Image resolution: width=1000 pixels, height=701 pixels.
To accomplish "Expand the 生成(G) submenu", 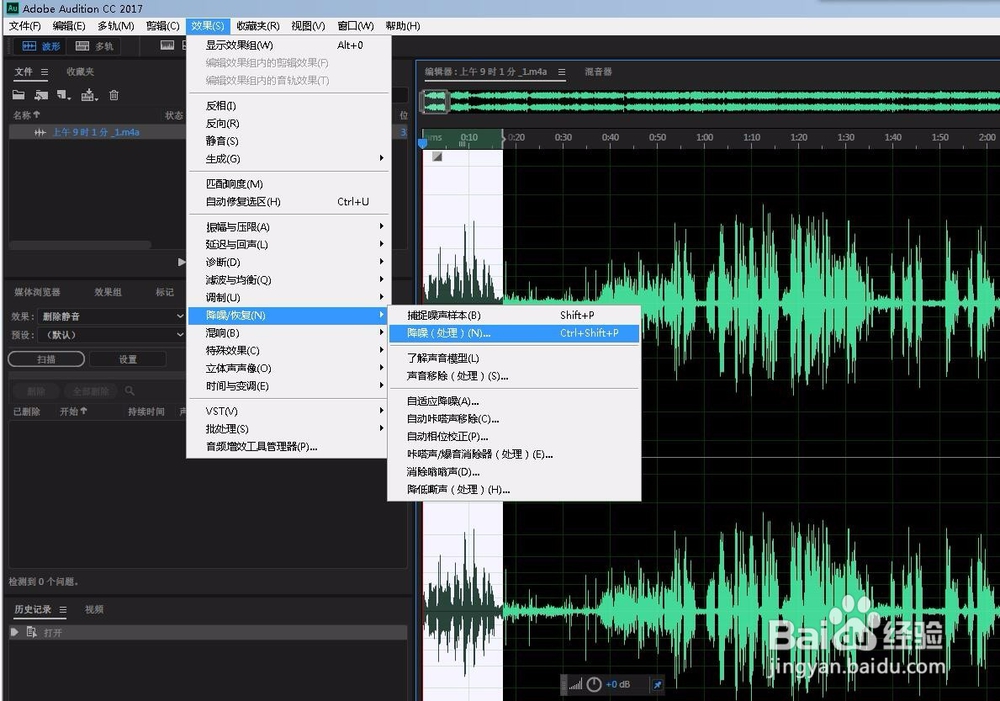I will (288, 159).
